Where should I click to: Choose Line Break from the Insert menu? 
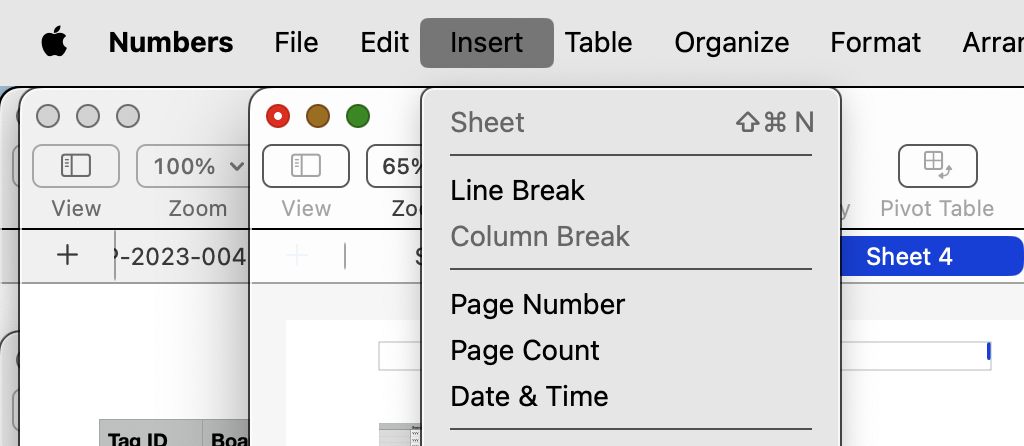(518, 190)
